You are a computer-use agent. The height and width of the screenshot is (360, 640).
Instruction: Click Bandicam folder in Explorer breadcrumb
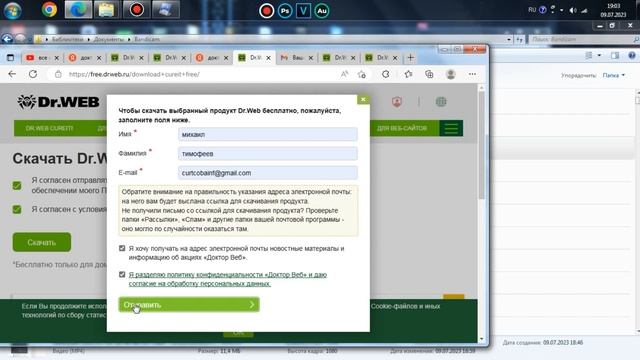coord(147,40)
